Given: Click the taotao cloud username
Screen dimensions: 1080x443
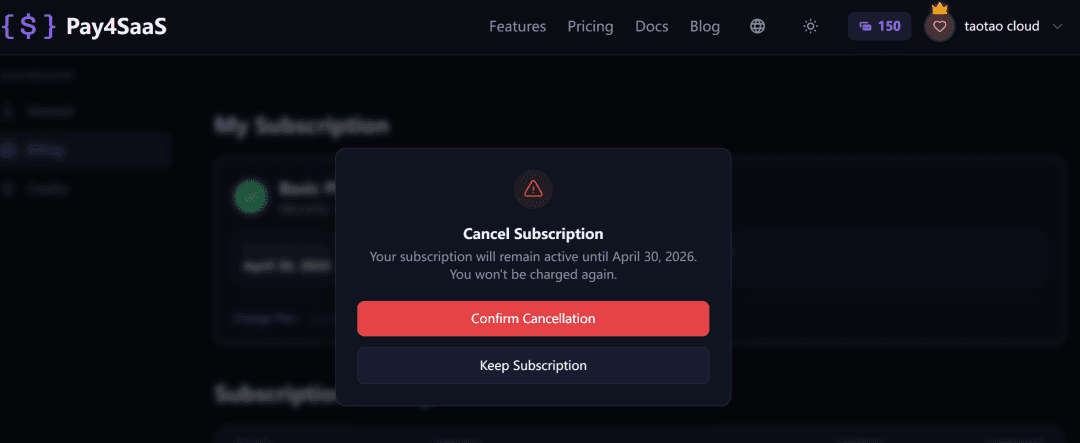Looking at the screenshot, I should point(1001,26).
